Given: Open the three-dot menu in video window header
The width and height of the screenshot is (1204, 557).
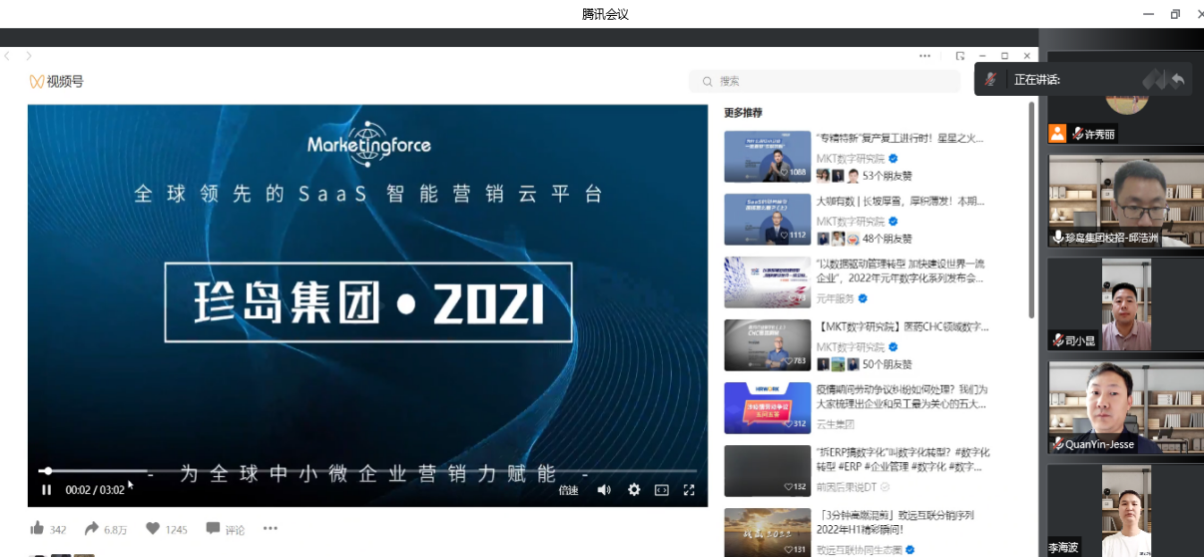Looking at the screenshot, I should point(925,56).
